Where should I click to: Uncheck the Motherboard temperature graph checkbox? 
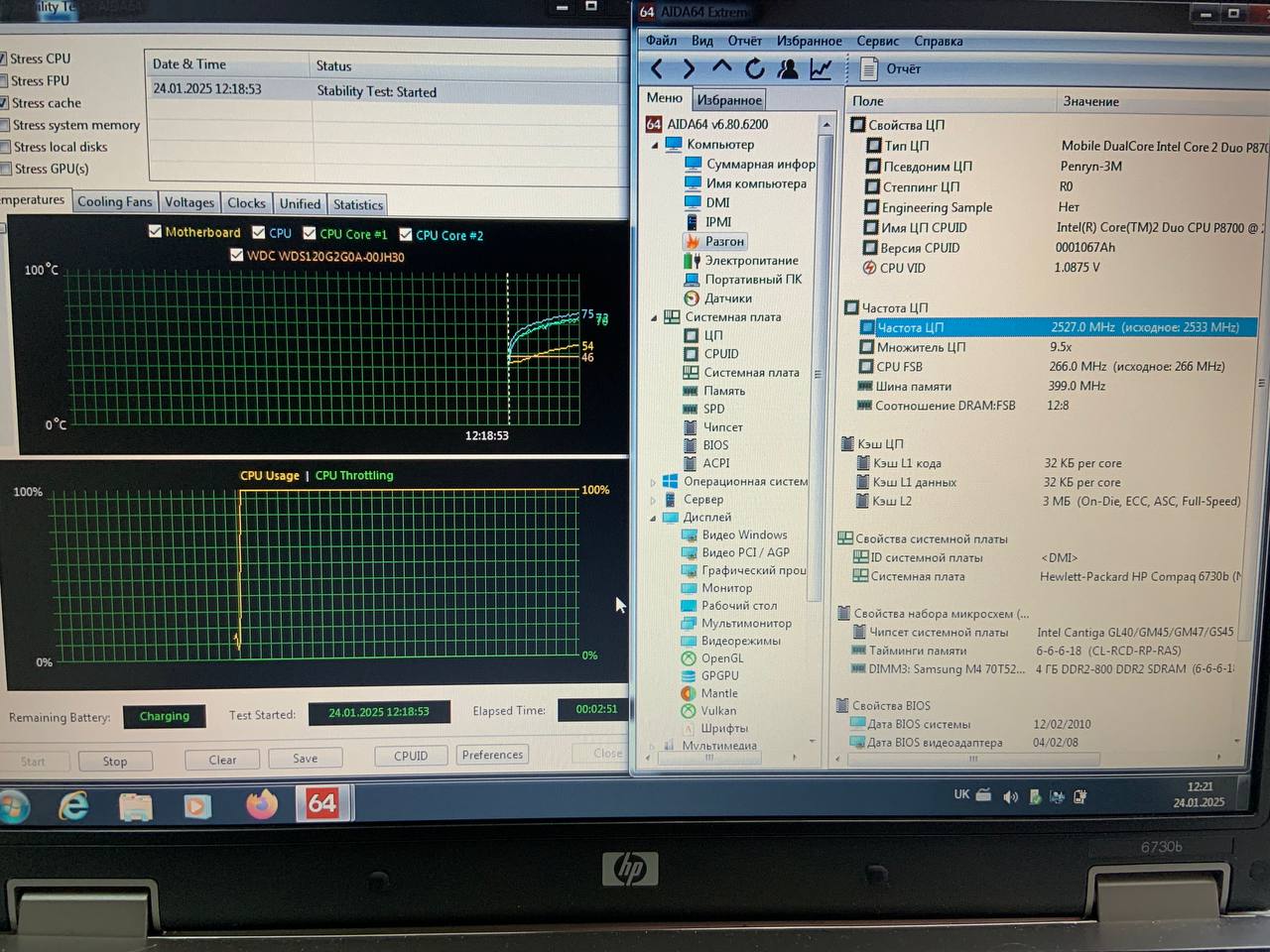click(x=155, y=231)
